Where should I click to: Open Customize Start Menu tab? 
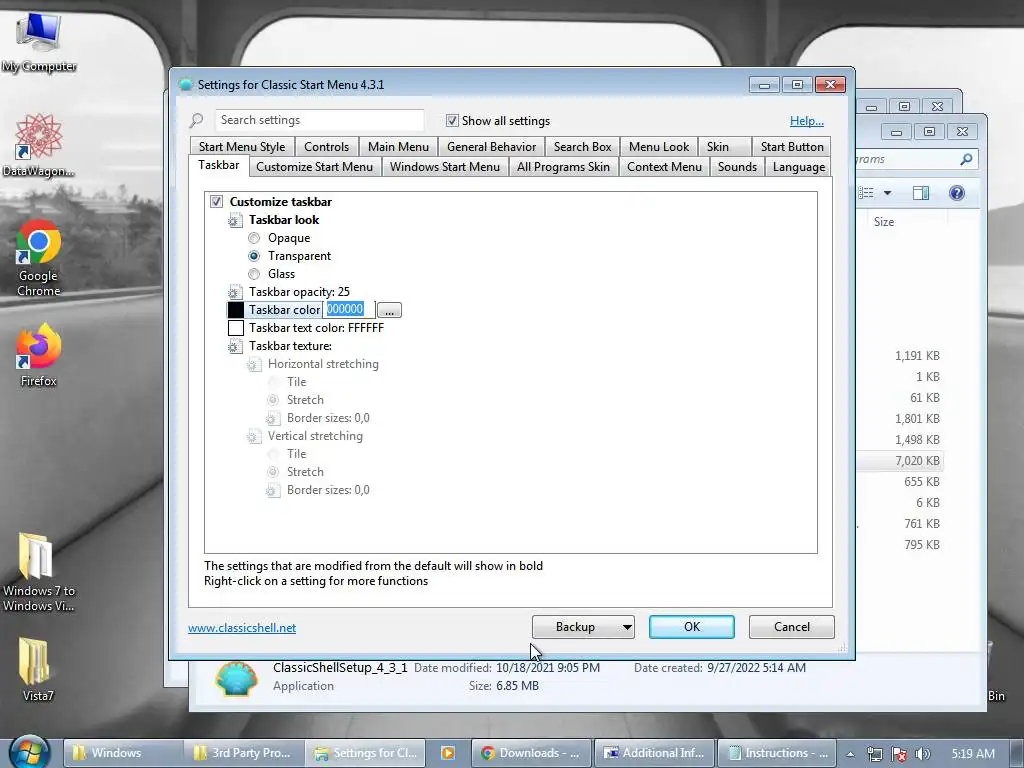[x=315, y=167]
